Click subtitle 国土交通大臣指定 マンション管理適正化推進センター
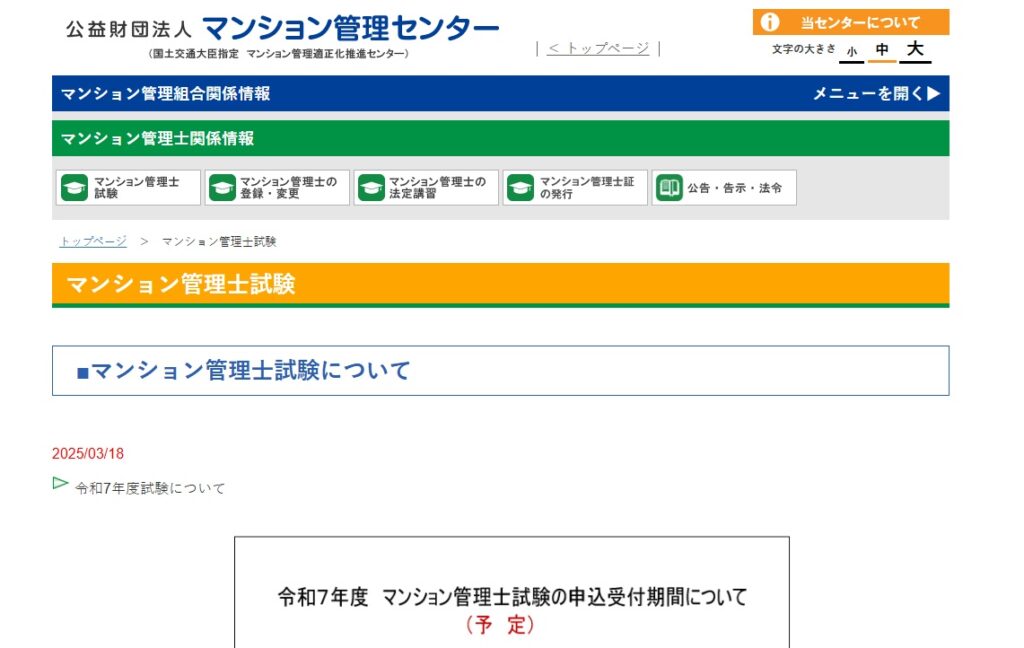Image resolution: width=1024 pixels, height=648 pixels. 279,54
